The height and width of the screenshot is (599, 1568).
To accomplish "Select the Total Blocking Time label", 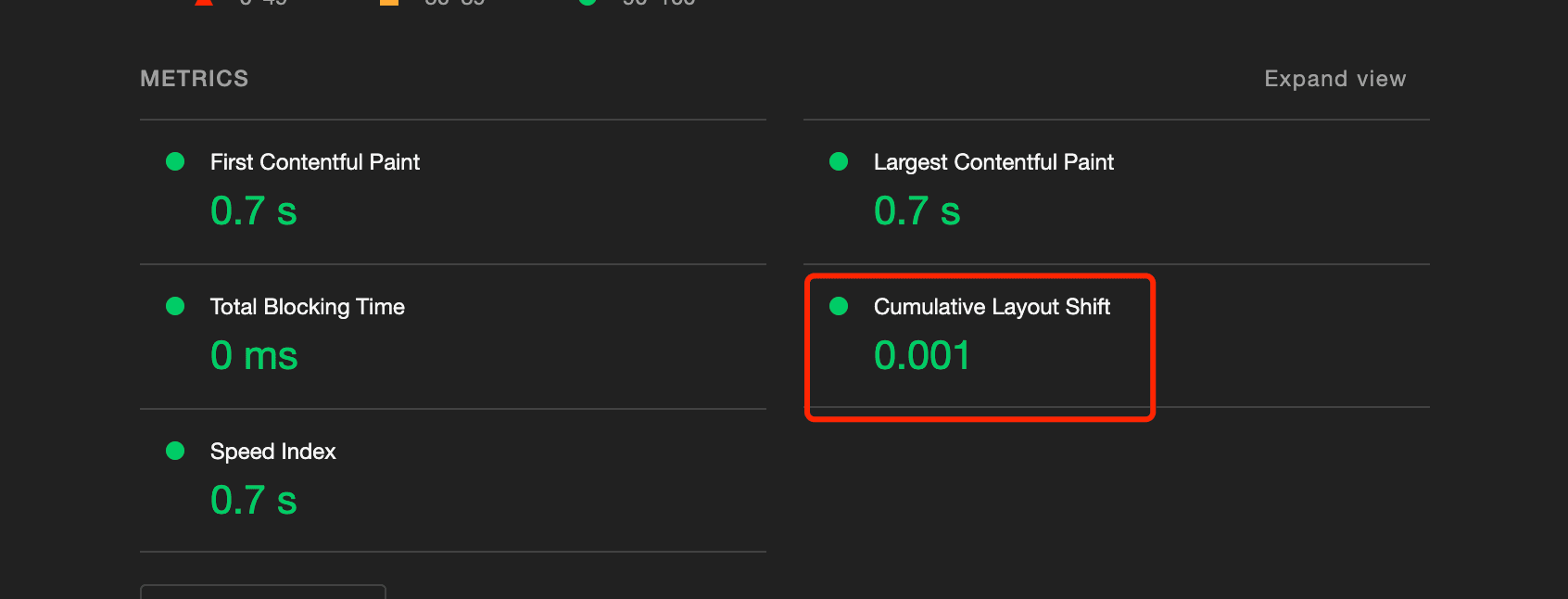I will pos(307,307).
